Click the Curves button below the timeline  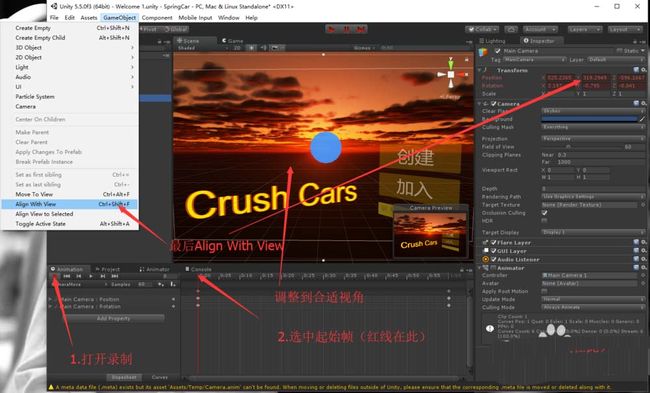(160, 377)
